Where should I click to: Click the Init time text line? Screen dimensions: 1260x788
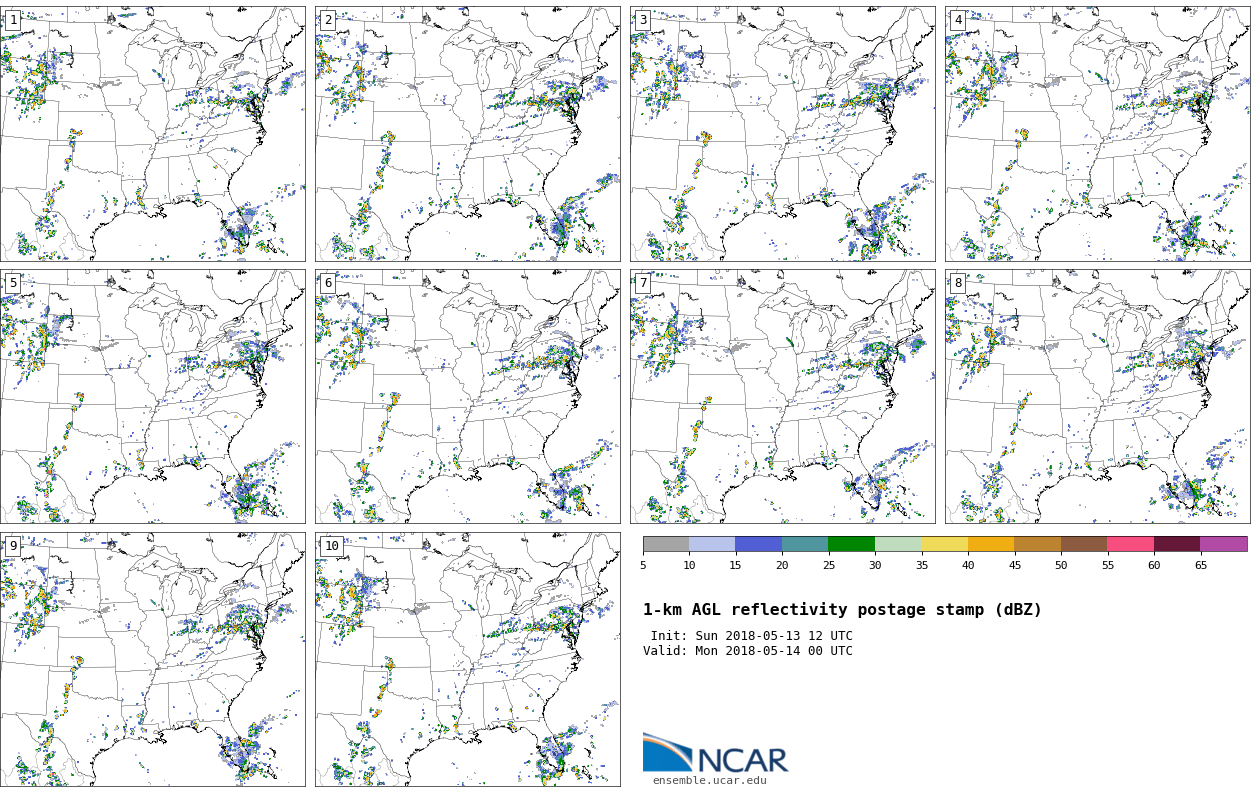pos(751,636)
